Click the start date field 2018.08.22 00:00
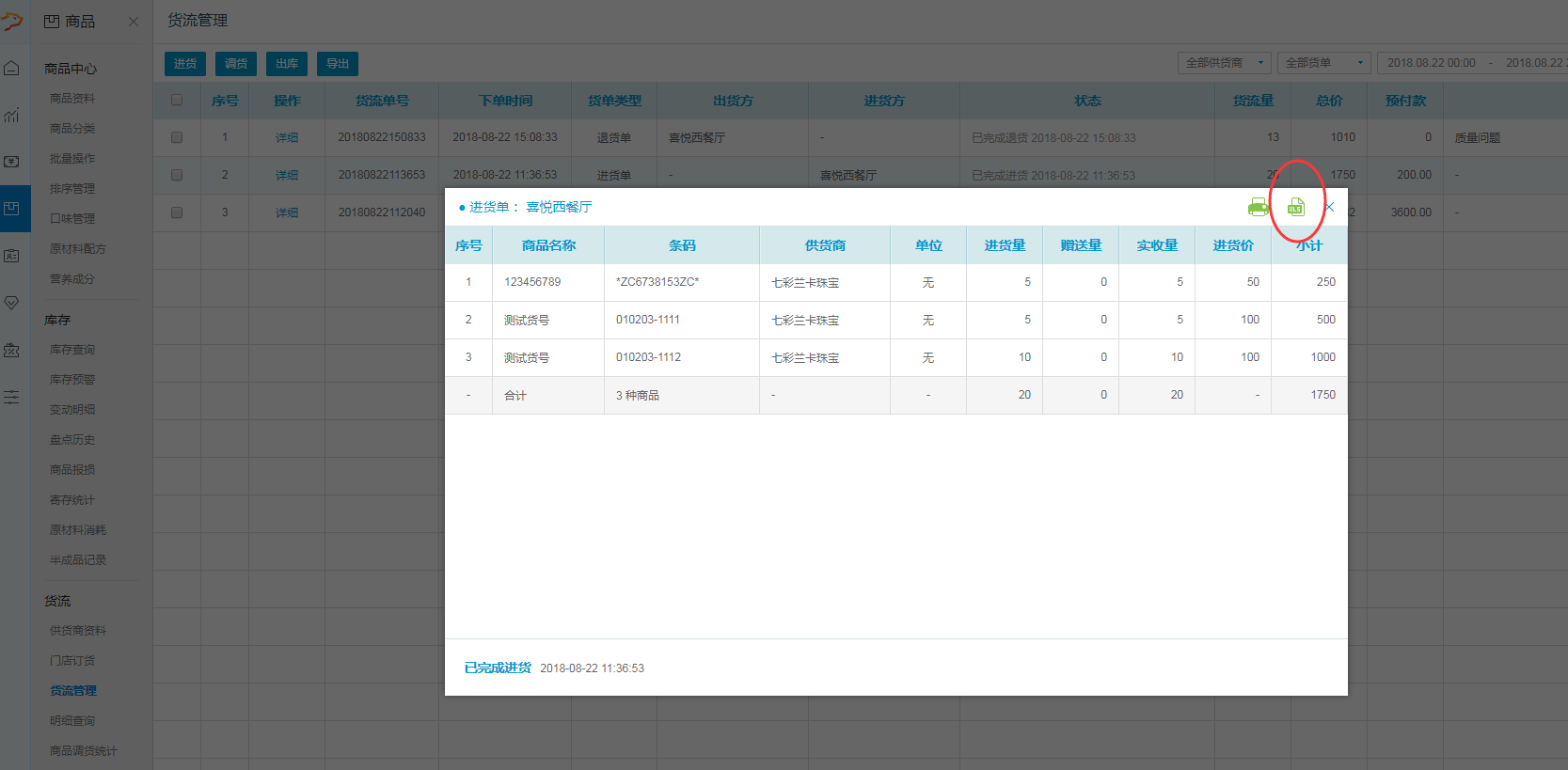The image size is (1568, 770). [x=1431, y=63]
